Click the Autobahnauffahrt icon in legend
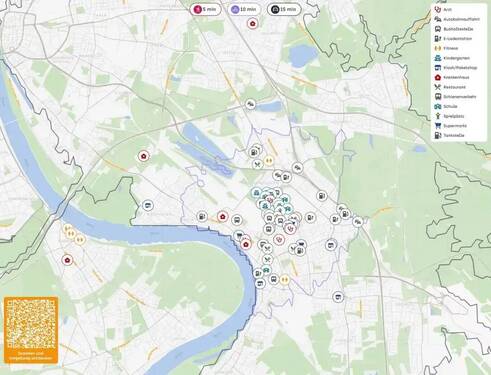The image size is (491, 375). click(438, 19)
